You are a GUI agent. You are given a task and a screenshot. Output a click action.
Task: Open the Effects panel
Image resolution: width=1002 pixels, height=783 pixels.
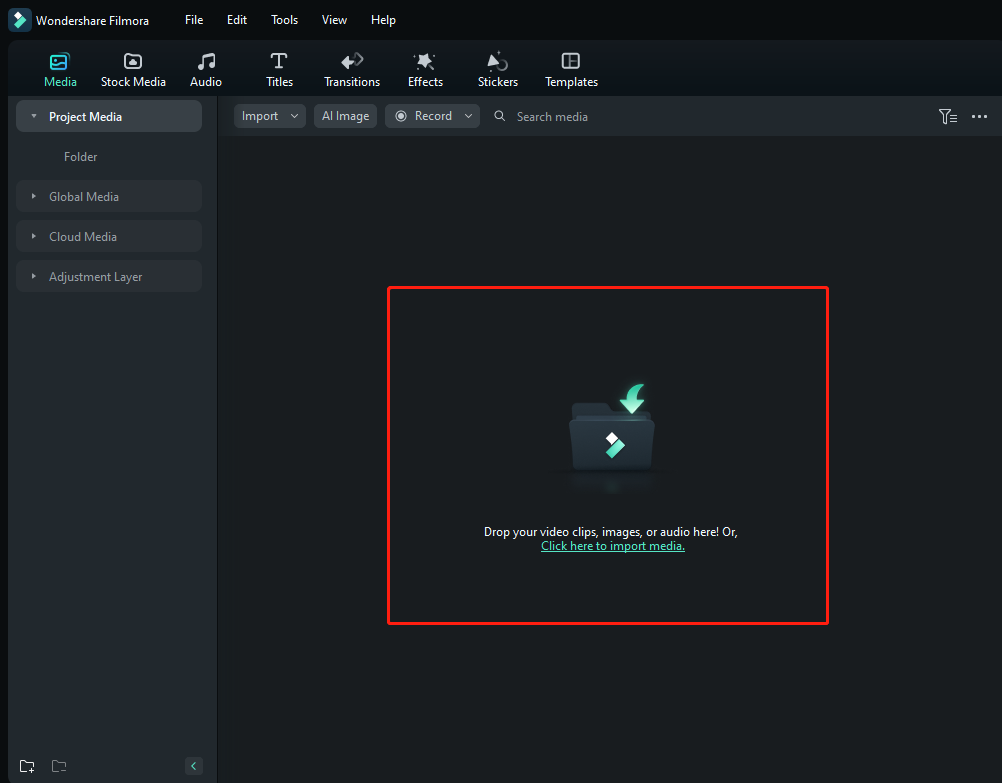(x=424, y=68)
